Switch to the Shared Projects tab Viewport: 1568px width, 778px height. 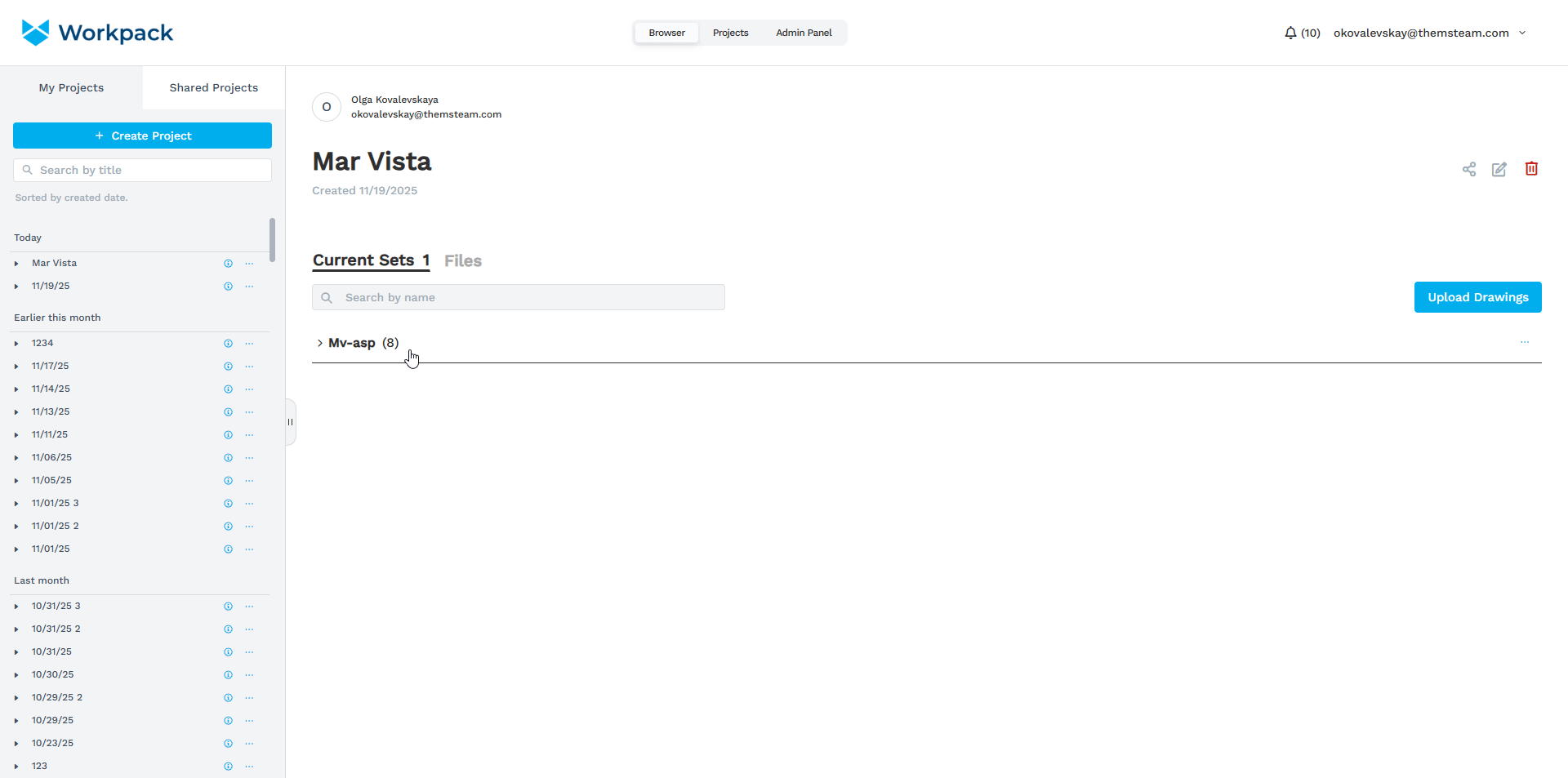click(213, 87)
